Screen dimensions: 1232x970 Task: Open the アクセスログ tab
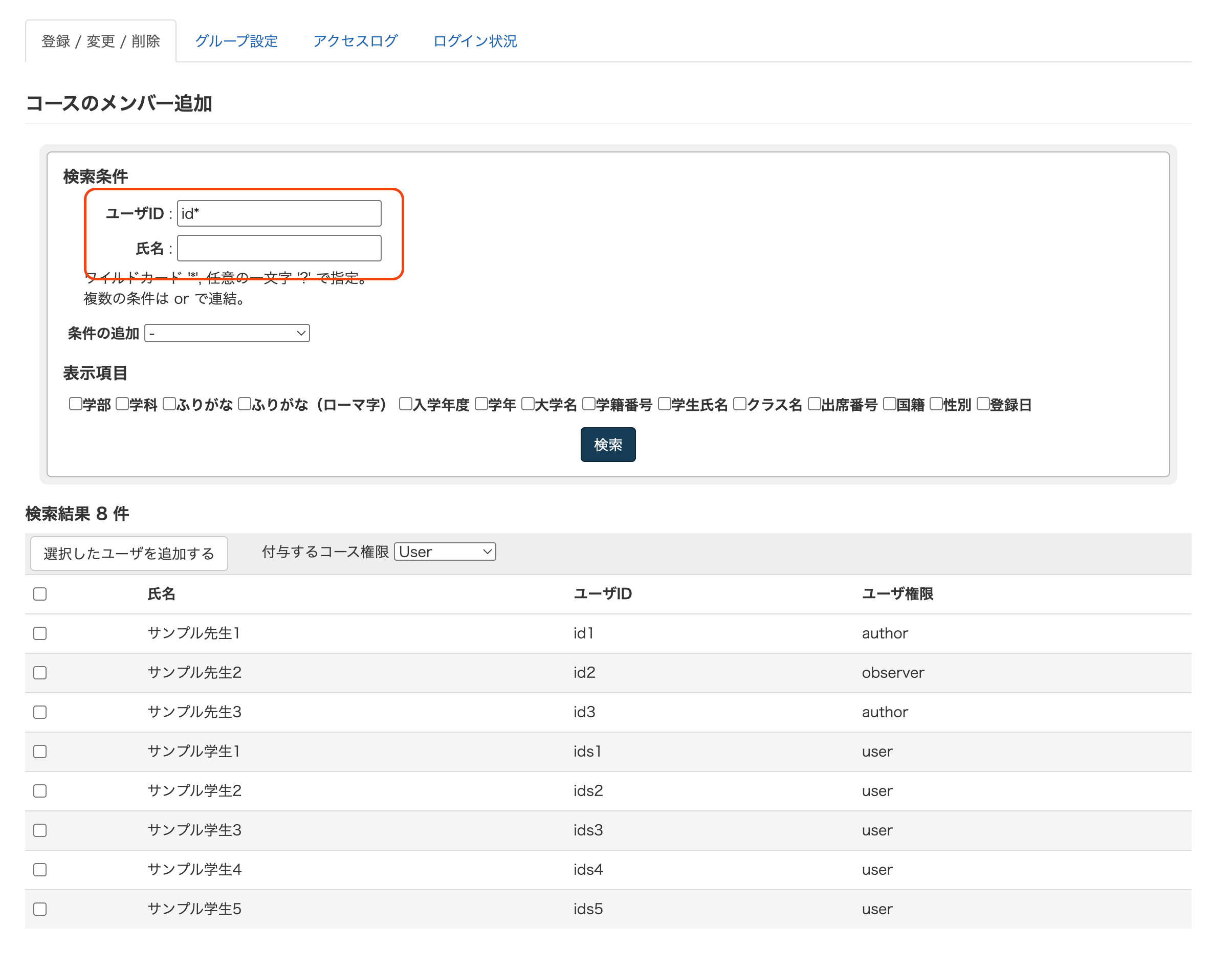point(355,41)
